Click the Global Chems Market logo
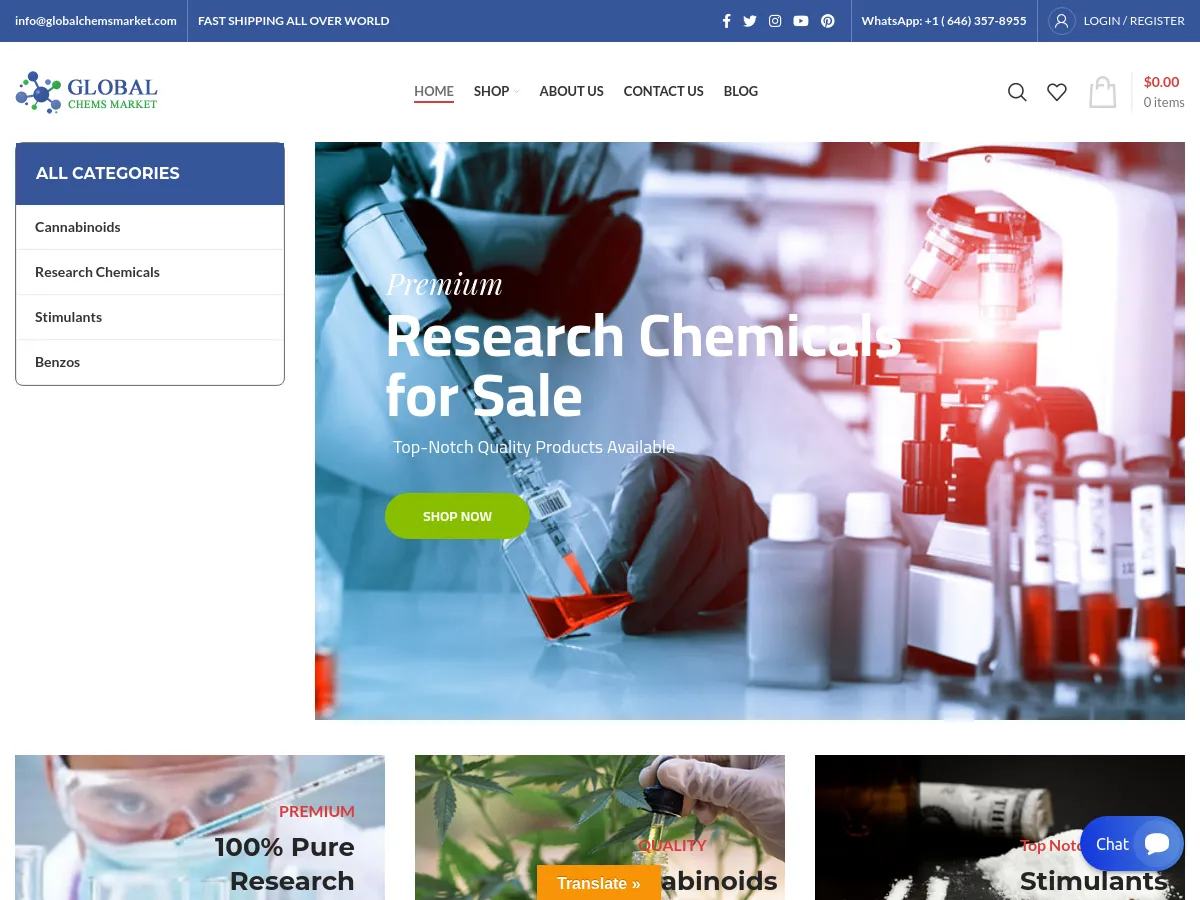 coord(86,92)
